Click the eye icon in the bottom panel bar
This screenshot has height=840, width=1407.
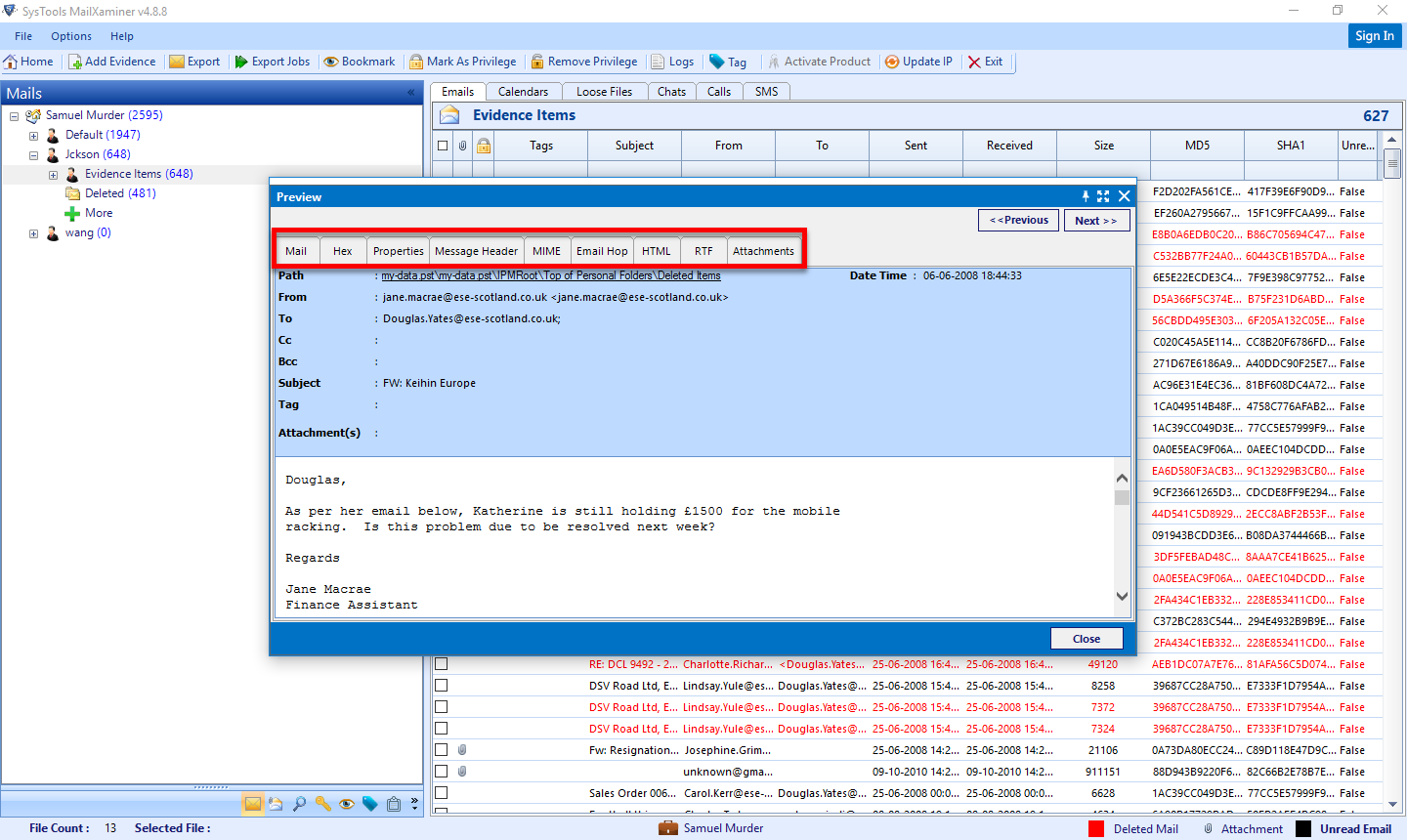(x=347, y=804)
